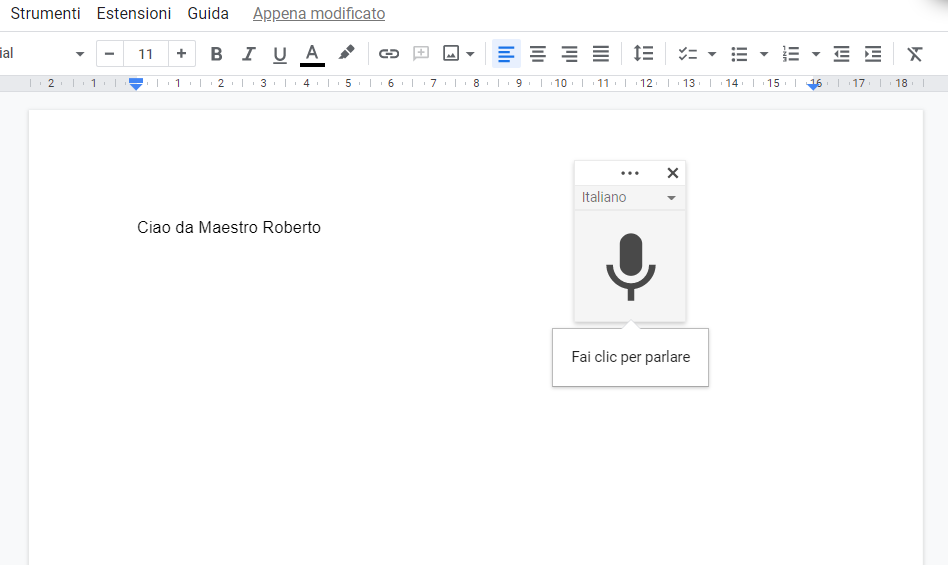Insert a bulleted list
Image resolution: width=948 pixels, height=565 pixels.
[x=739, y=54]
